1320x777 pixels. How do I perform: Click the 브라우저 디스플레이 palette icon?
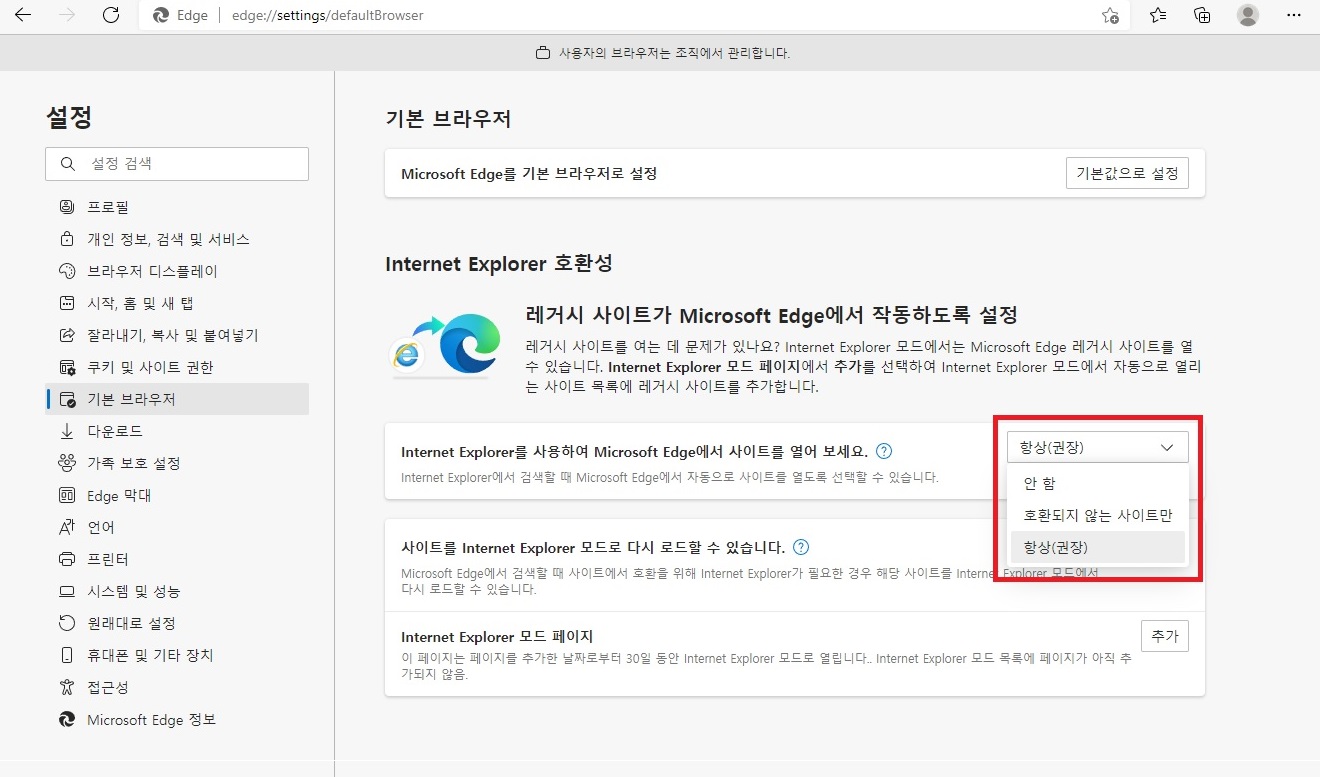[x=67, y=271]
